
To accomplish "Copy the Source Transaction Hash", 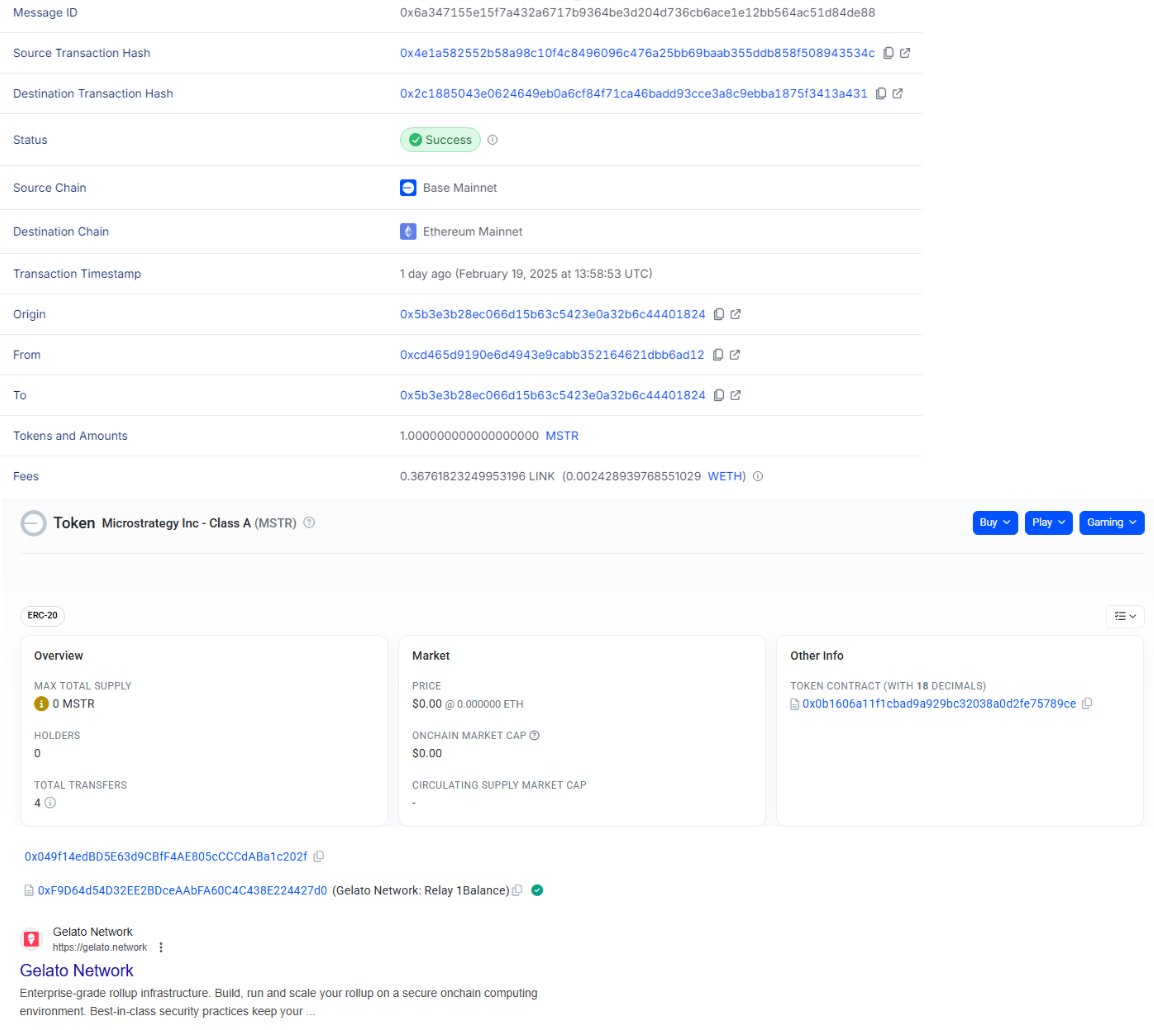I will [888, 53].
